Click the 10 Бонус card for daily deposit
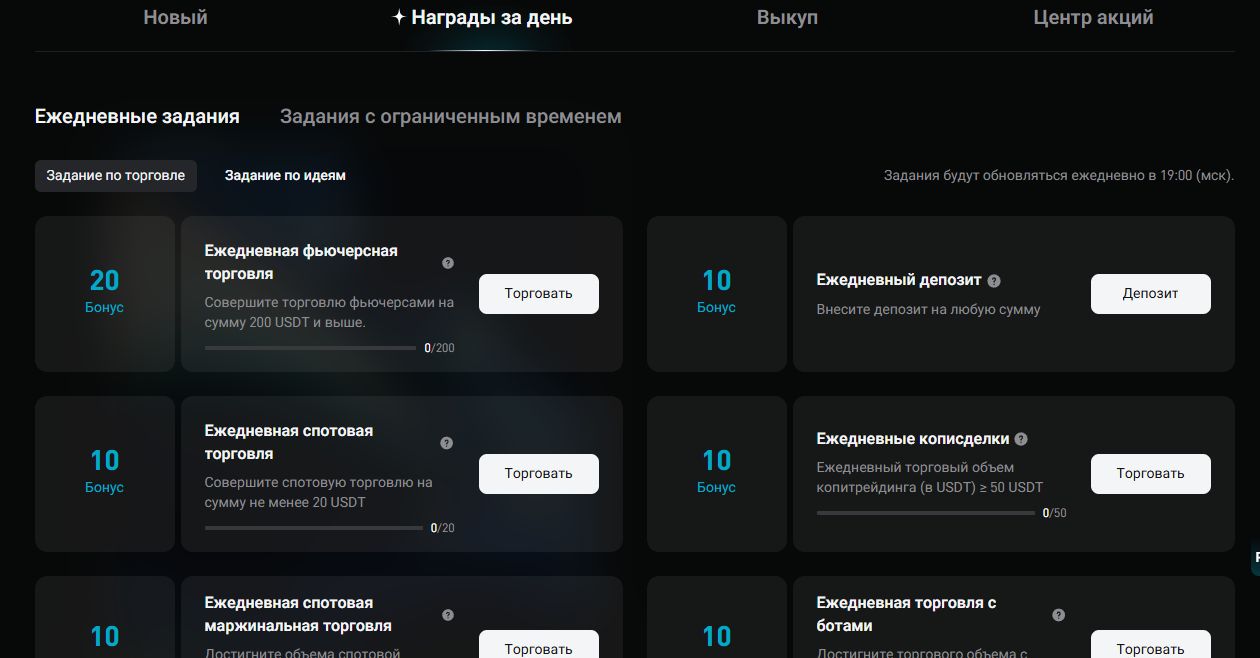The height and width of the screenshot is (658, 1260). click(x=717, y=294)
